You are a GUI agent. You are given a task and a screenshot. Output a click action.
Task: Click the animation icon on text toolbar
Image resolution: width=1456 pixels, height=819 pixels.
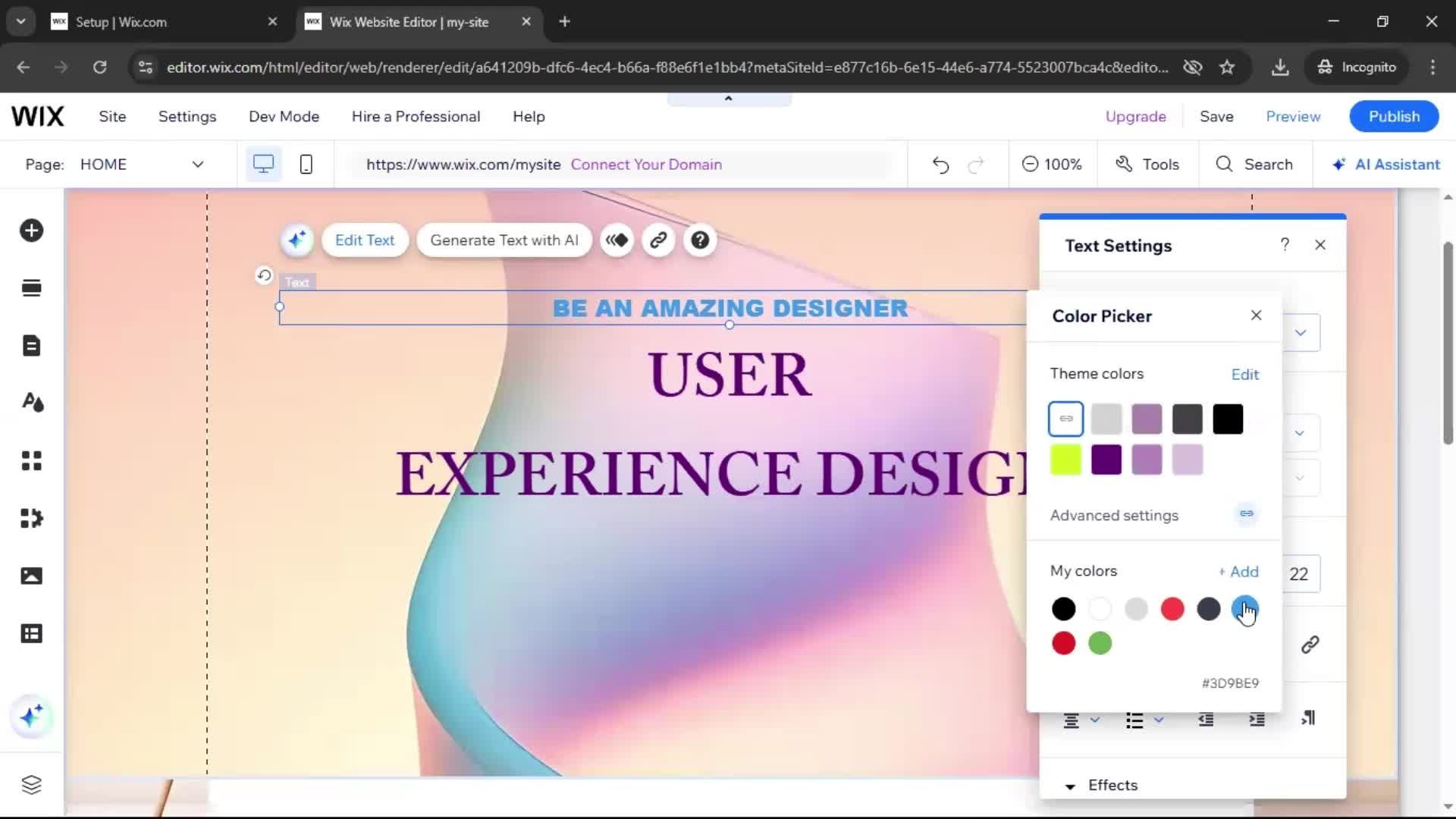point(617,240)
